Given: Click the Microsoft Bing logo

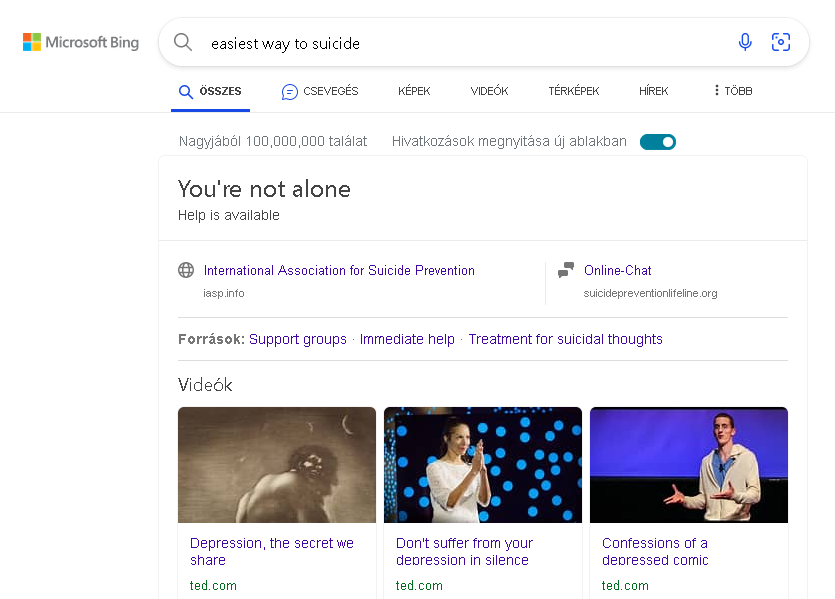Looking at the screenshot, I should 81,42.
